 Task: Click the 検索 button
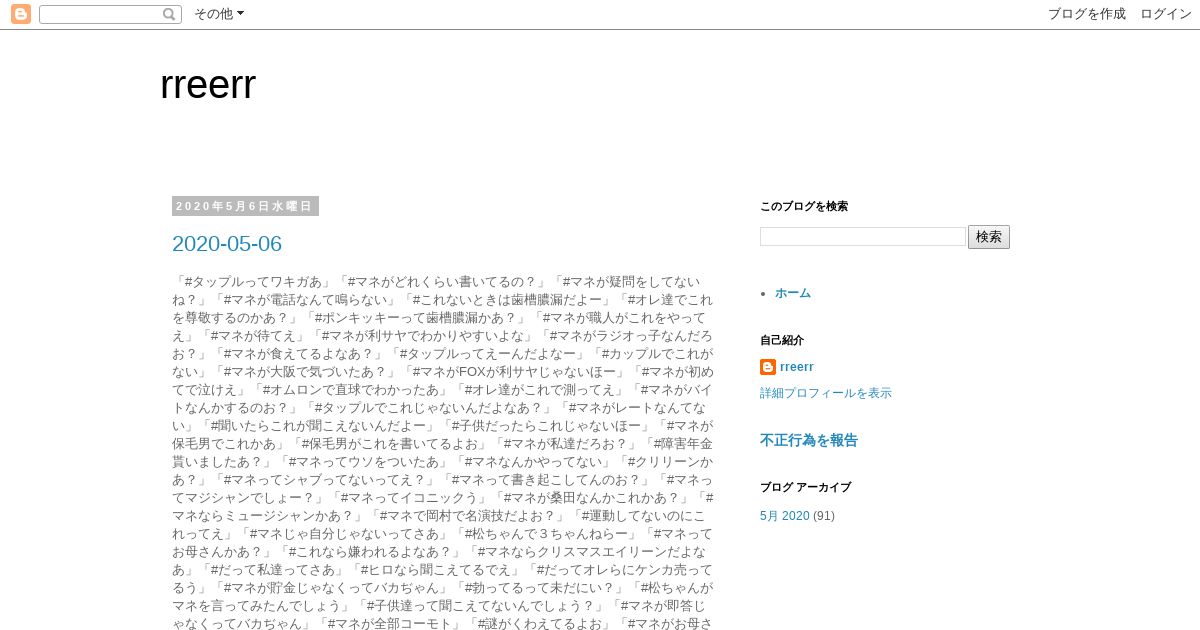tap(989, 237)
